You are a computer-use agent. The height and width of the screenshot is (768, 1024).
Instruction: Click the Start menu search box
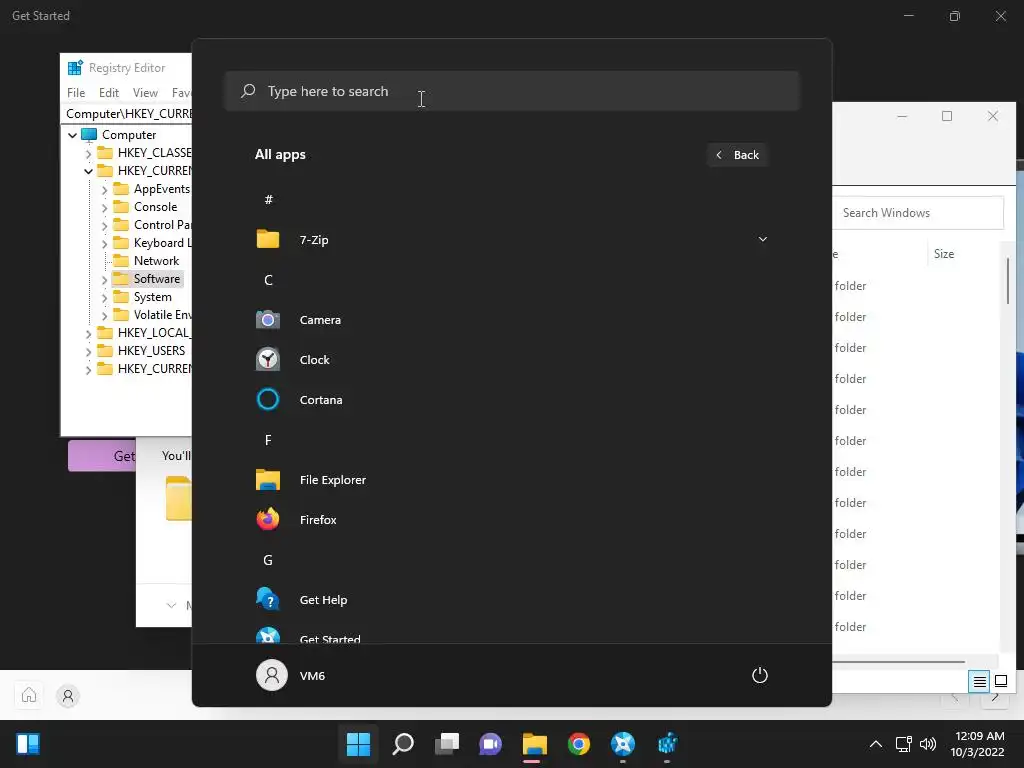click(x=512, y=91)
